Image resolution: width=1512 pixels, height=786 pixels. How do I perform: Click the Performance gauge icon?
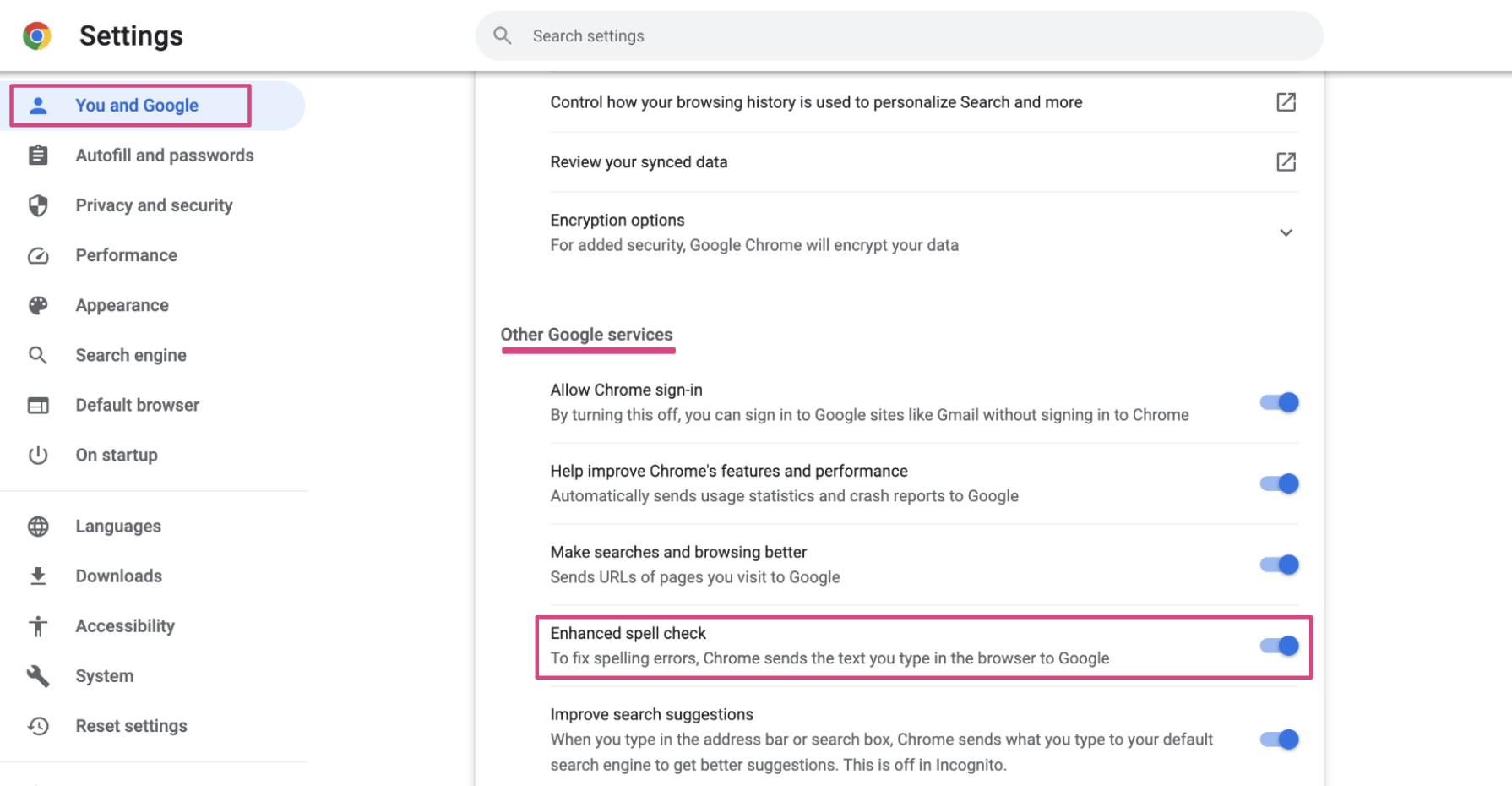38,255
